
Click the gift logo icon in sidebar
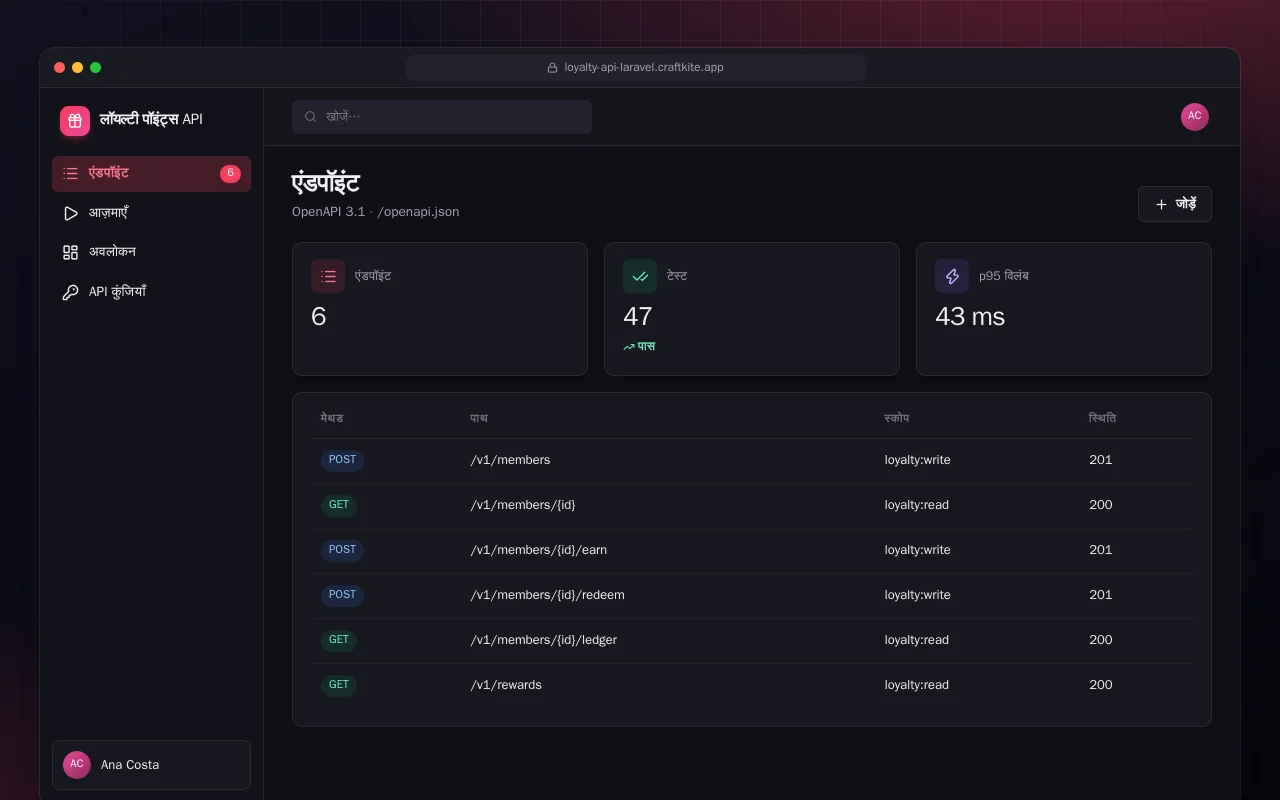[x=75, y=121]
